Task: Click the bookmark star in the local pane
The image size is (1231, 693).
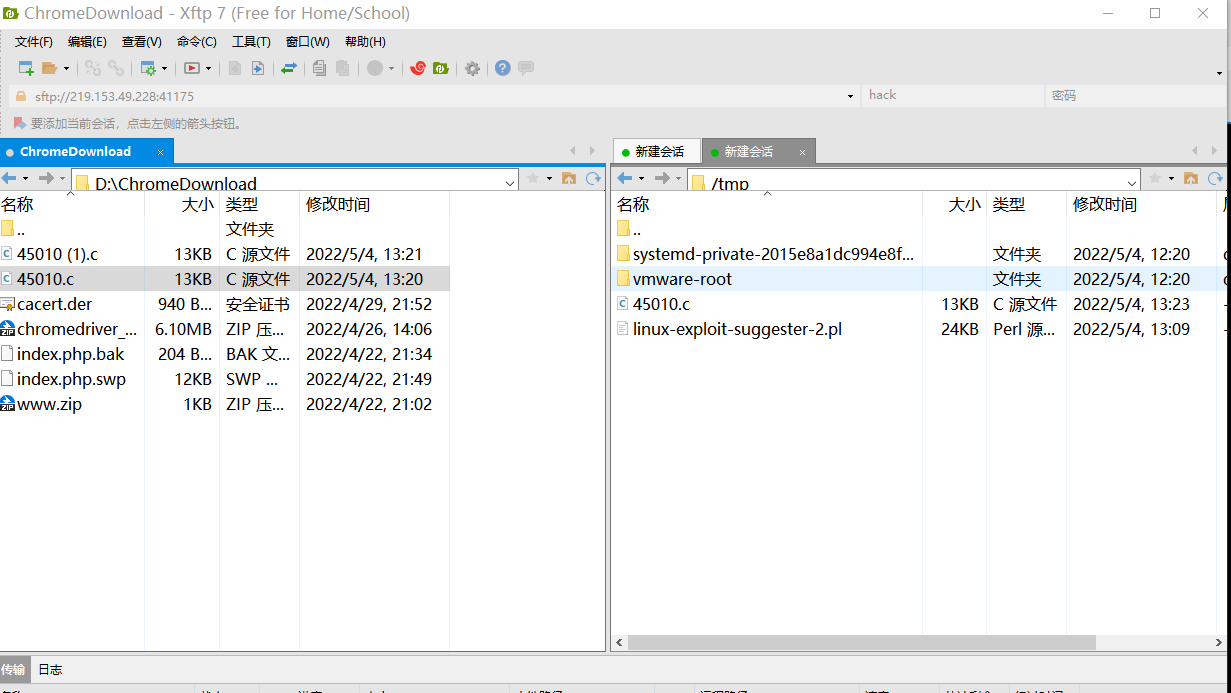Action: pos(533,178)
